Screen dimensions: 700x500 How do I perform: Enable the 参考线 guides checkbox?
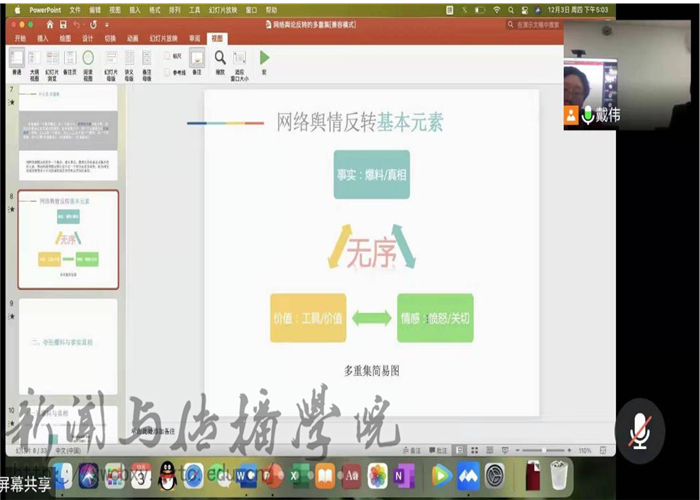click(167, 72)
